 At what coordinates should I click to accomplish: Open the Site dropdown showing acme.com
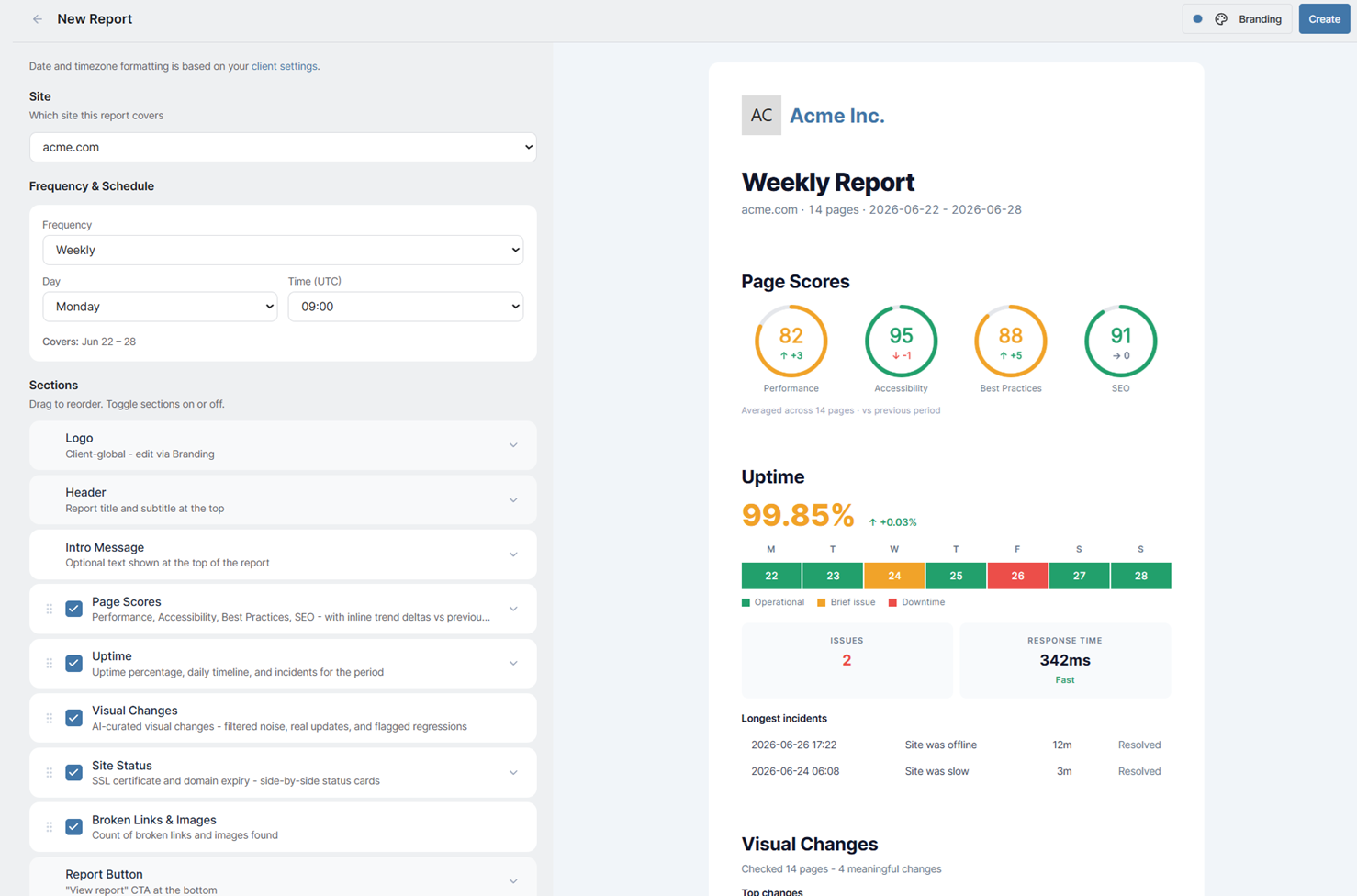click(x=283, y=147)
